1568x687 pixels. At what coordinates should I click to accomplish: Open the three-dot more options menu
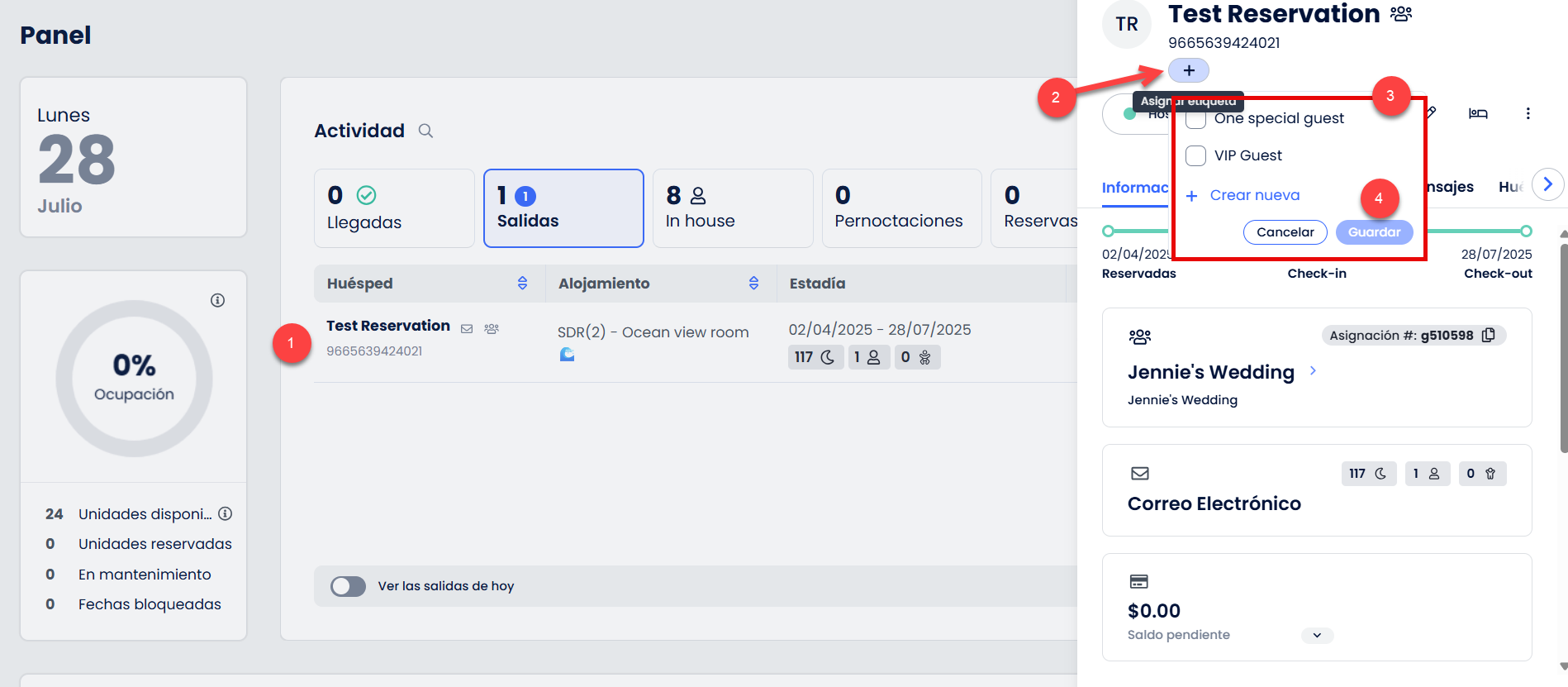point(1528,113)
